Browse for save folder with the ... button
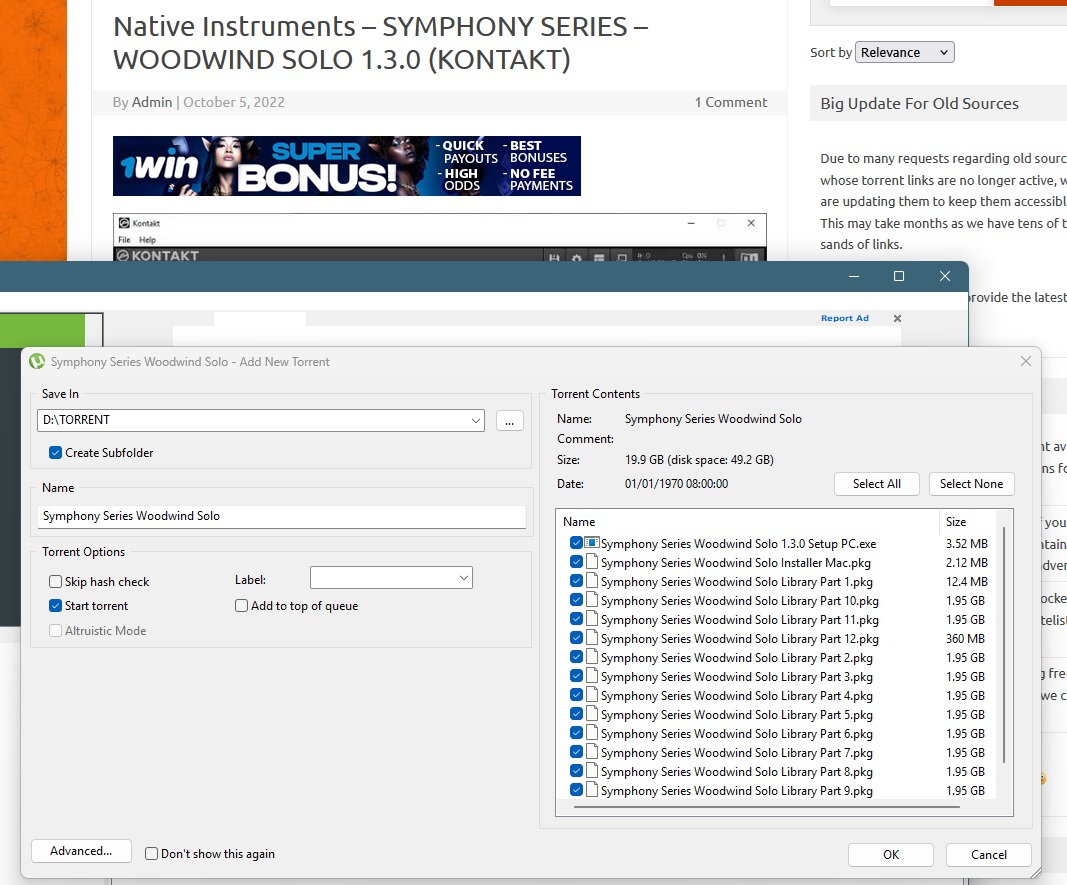1067x885 pixels. pos(510,421)
